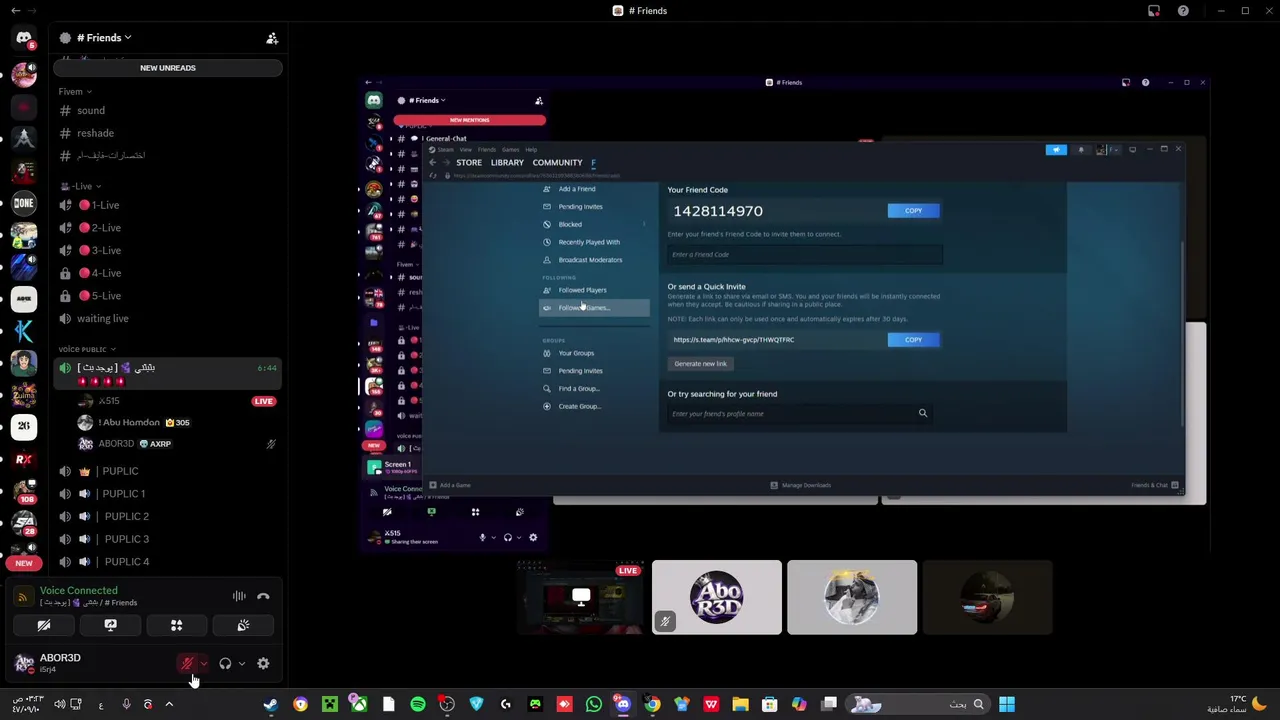This screenshot has height=720, width=1280.
Task: Toggle noise suppression waveform icon
Action: (x=239, y=597)
